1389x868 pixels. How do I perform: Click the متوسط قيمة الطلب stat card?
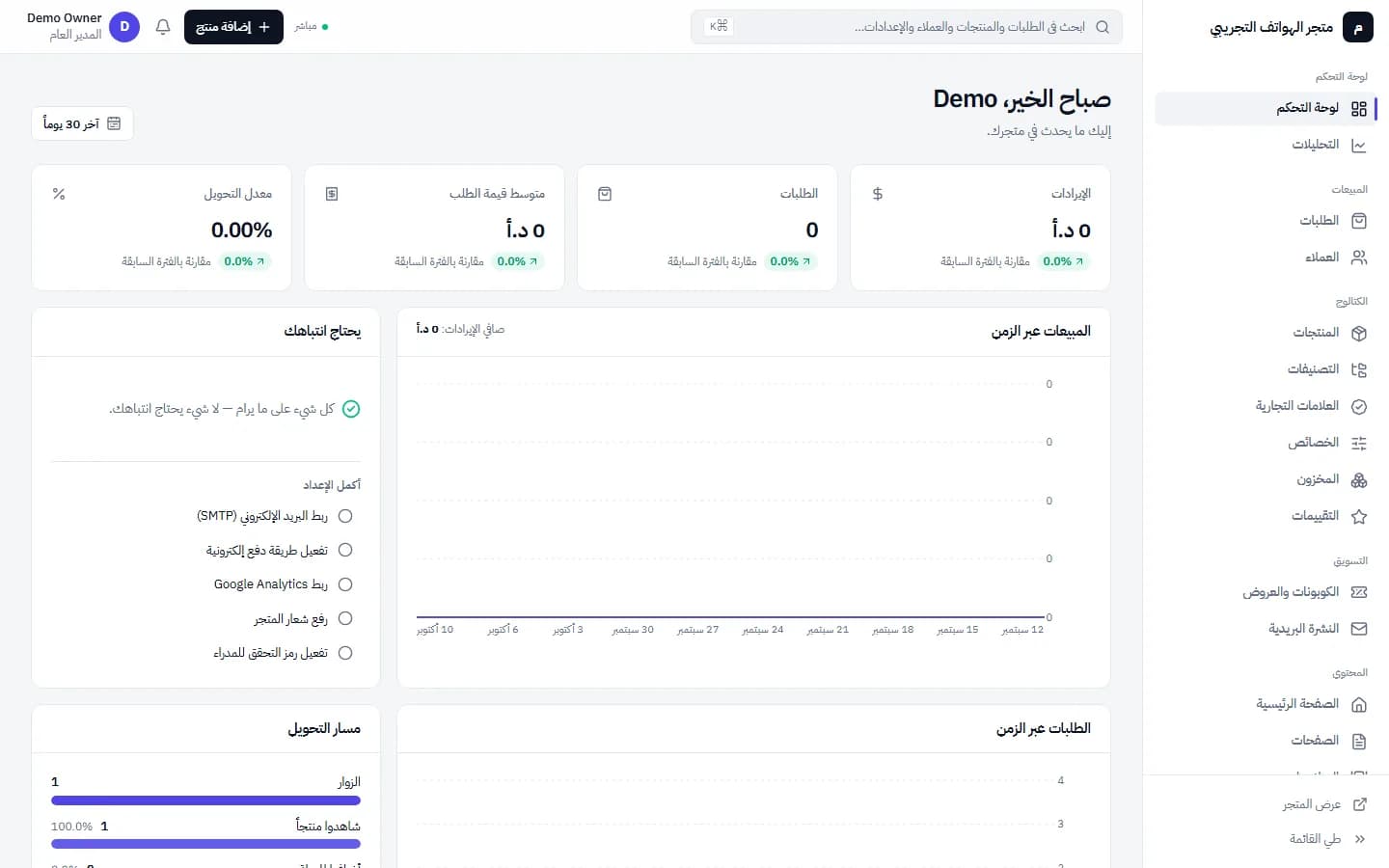click(434, 228)
